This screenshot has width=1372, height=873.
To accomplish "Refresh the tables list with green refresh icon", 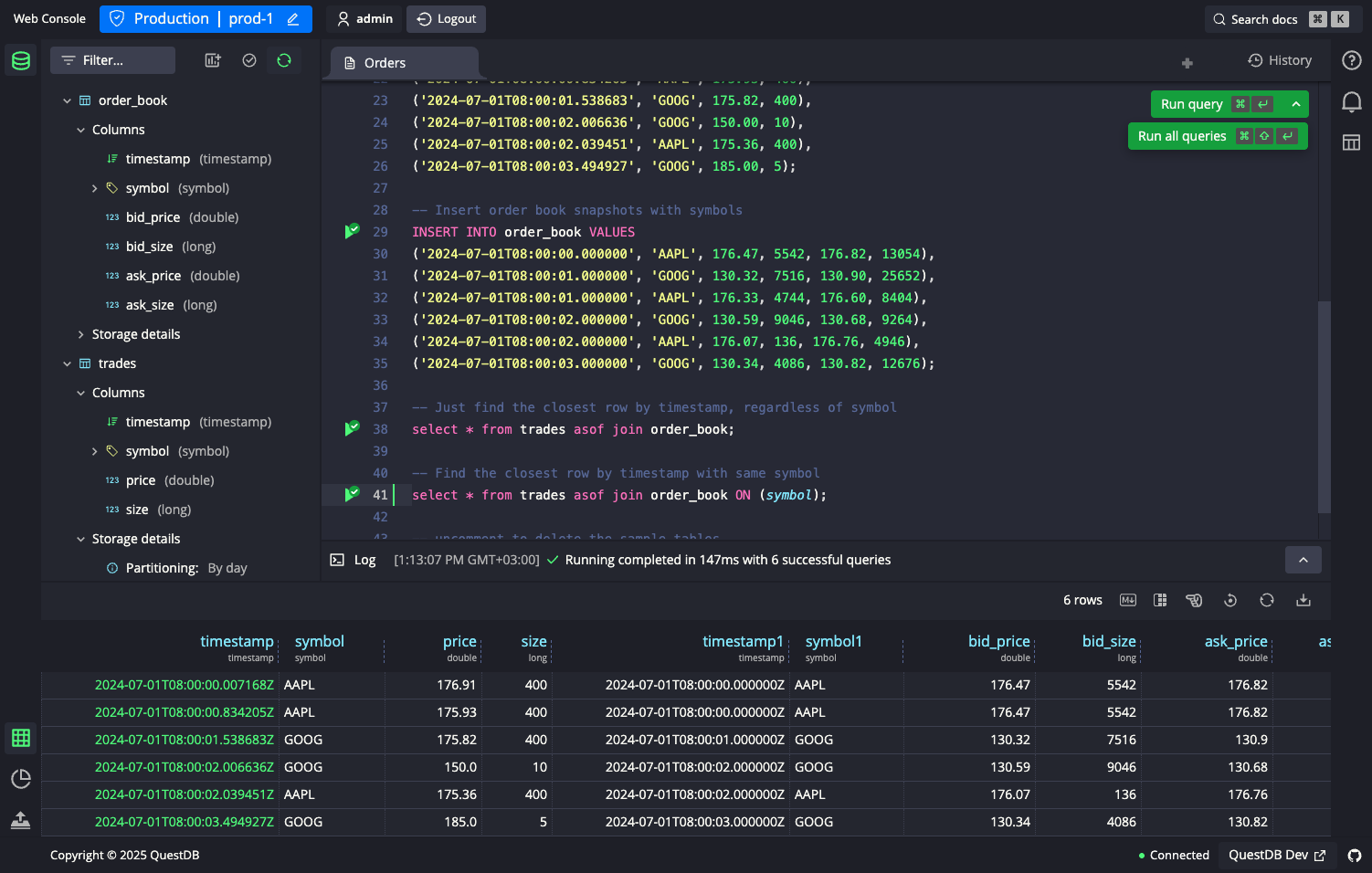I will click(284, 59).
